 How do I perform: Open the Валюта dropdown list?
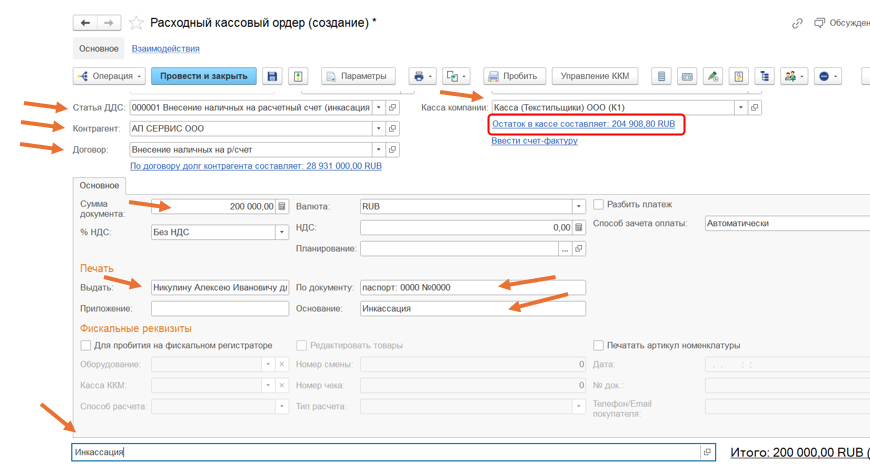(x=578, y=206)
